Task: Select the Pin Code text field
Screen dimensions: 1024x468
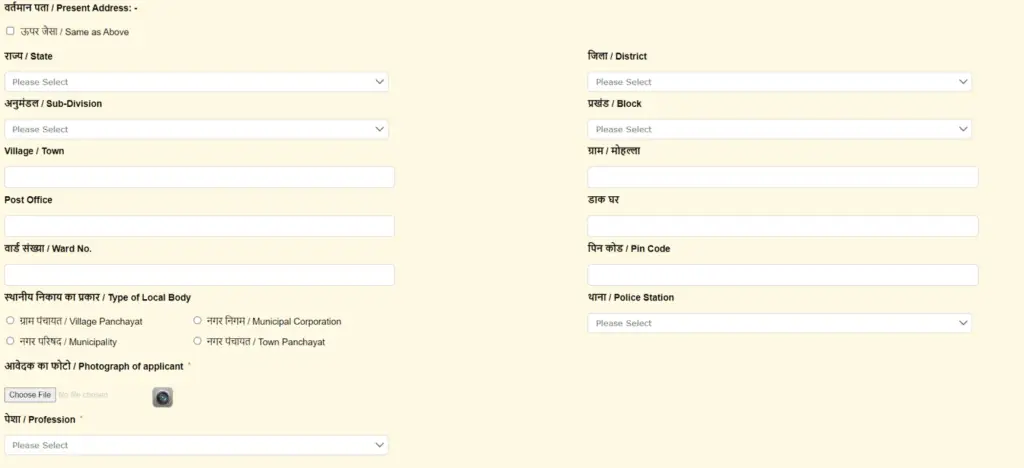Action: pos(782,275)
